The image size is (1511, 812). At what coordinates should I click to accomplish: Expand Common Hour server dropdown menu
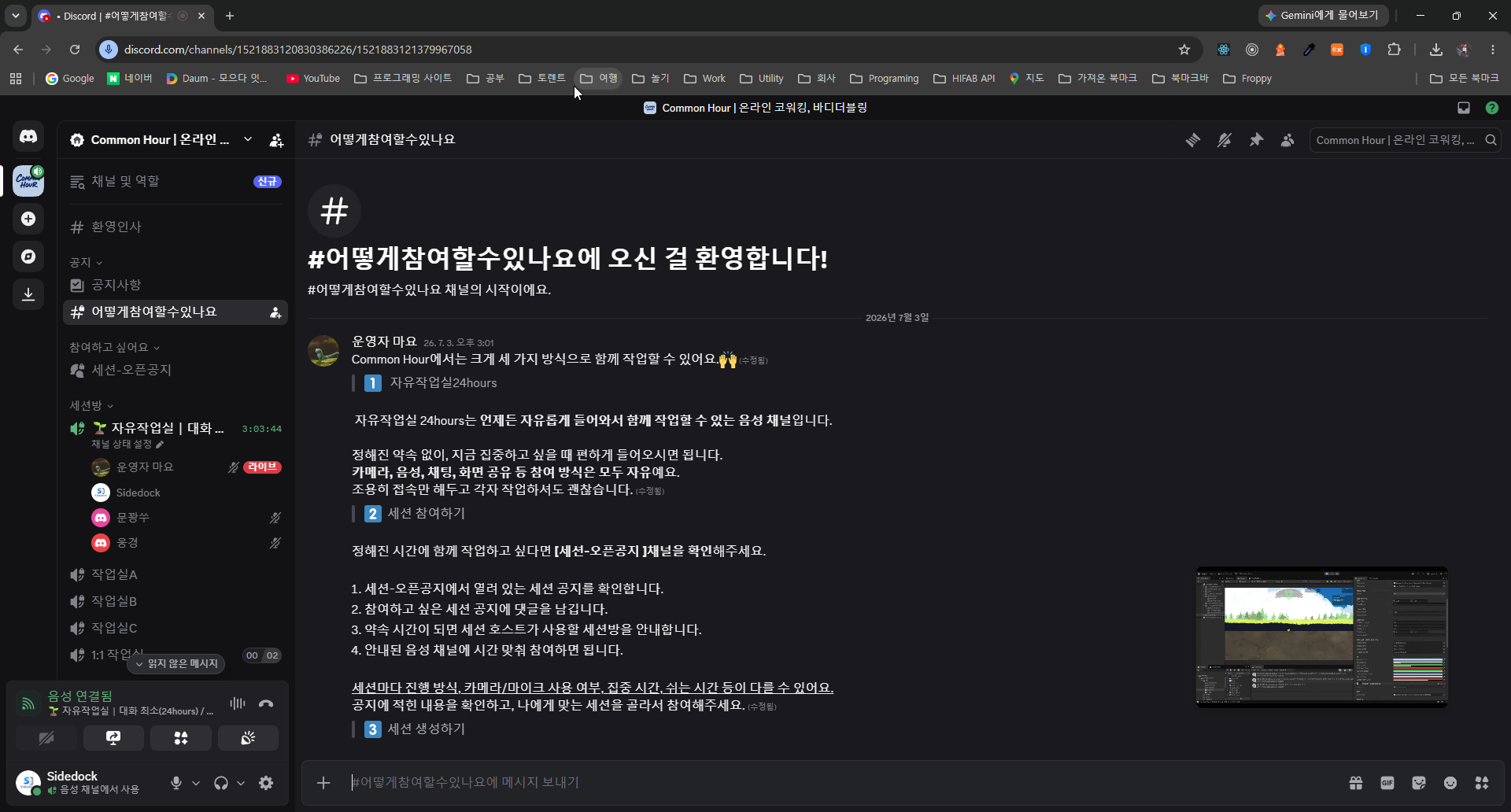coord(248,139)
